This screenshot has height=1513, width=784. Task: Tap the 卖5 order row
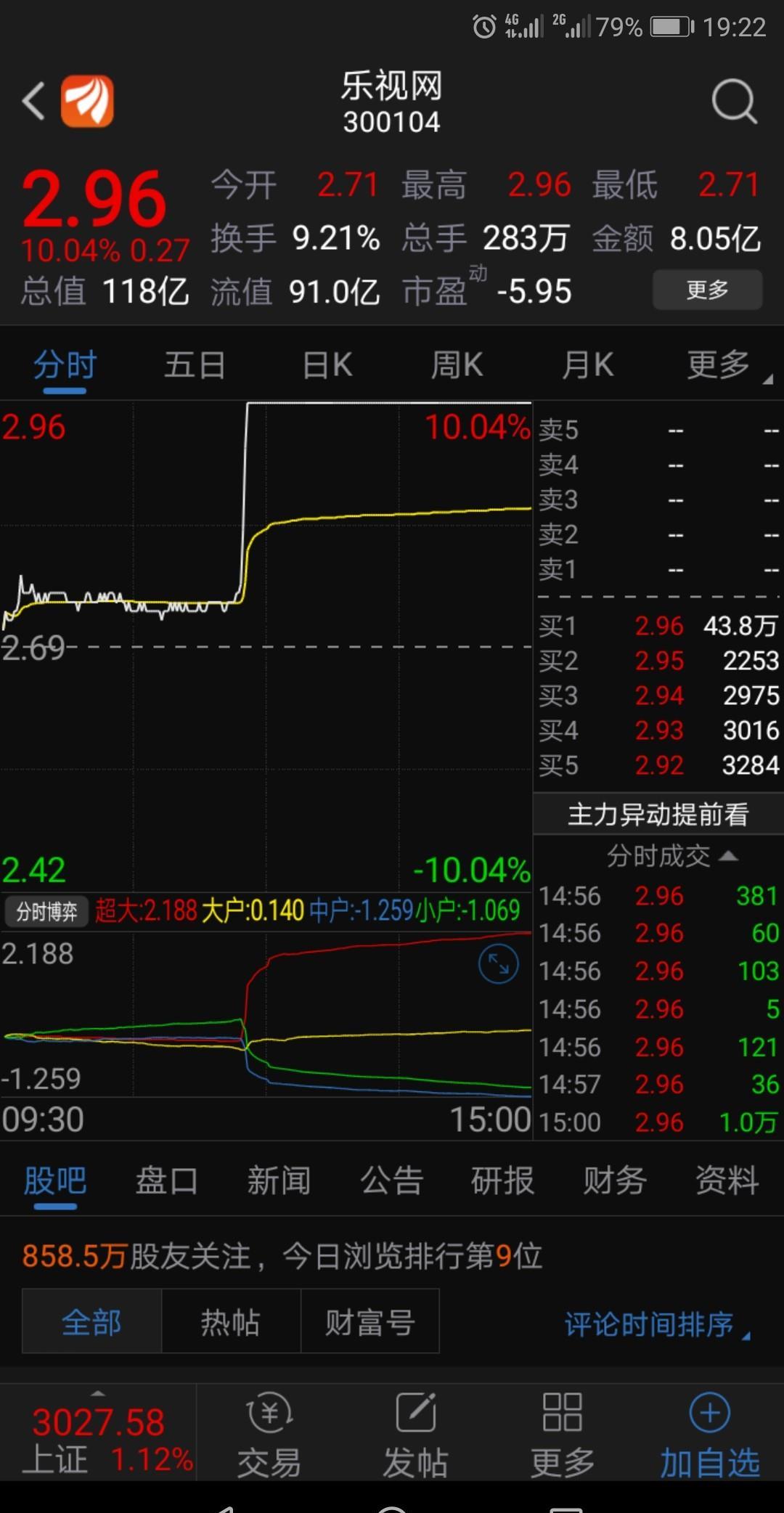[658, 430]
